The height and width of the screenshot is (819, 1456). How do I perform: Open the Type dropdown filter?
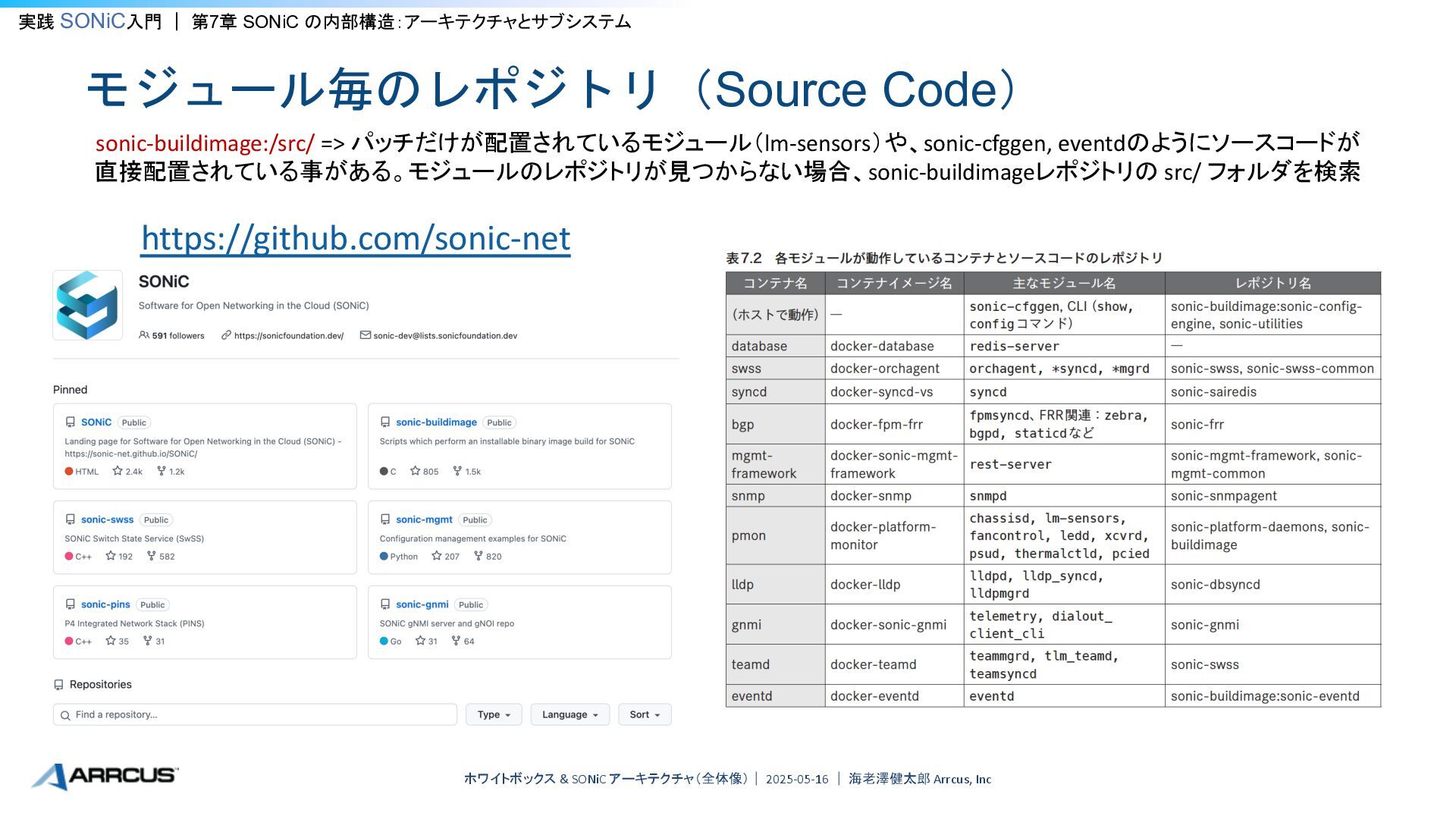point(494,714)
